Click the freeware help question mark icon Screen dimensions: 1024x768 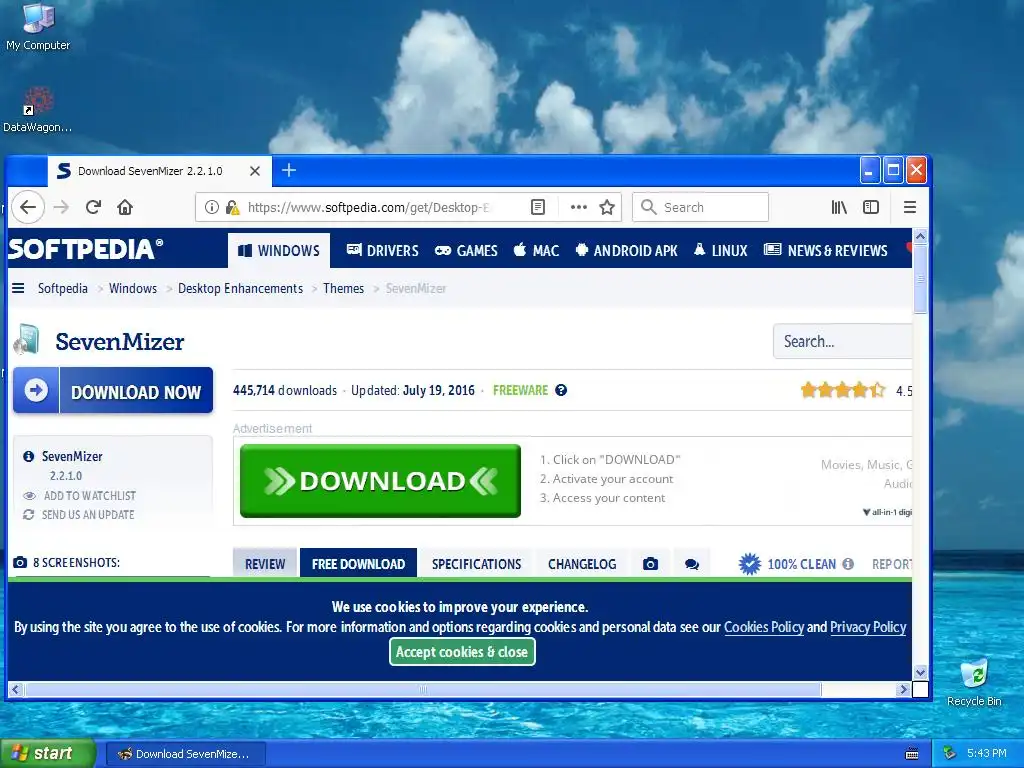(x=561, y=390)
